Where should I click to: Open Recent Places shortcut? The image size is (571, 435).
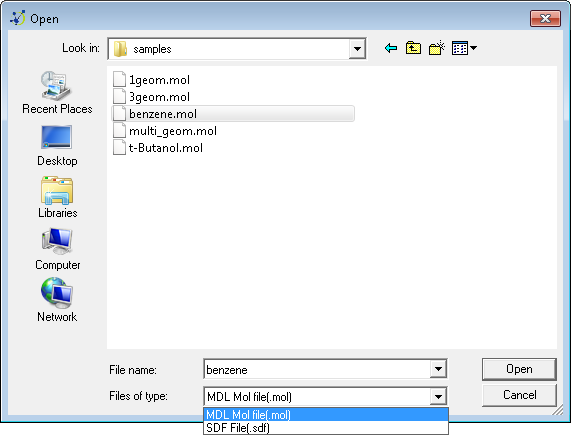[x=57, y=93]
